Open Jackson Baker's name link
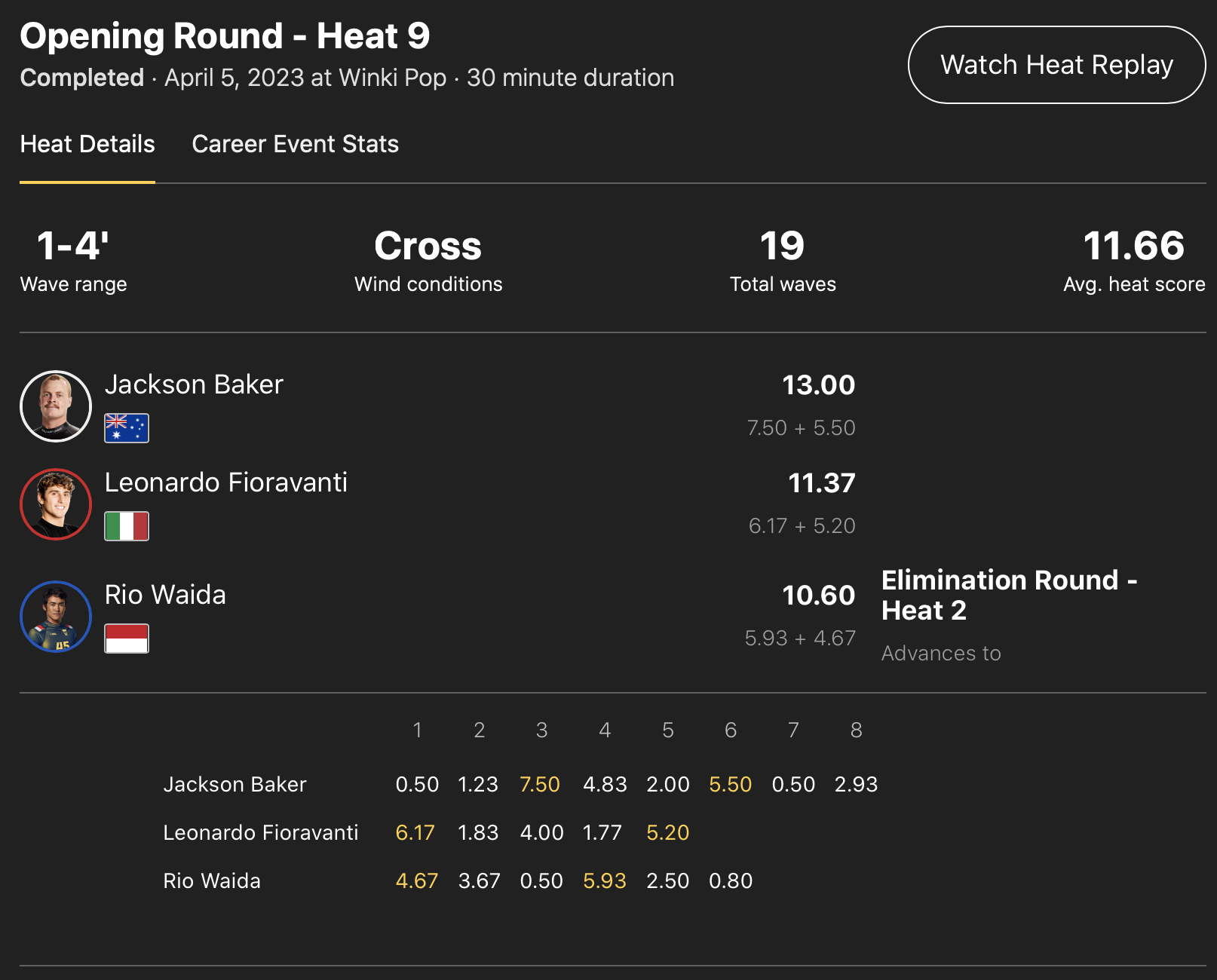 click(x=194, y=384)
